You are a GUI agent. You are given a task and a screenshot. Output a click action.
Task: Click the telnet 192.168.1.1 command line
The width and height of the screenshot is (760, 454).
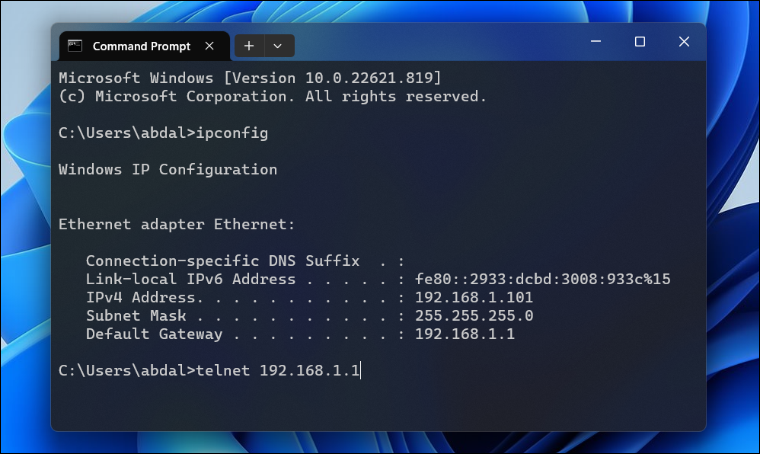(x=209, y=371)
